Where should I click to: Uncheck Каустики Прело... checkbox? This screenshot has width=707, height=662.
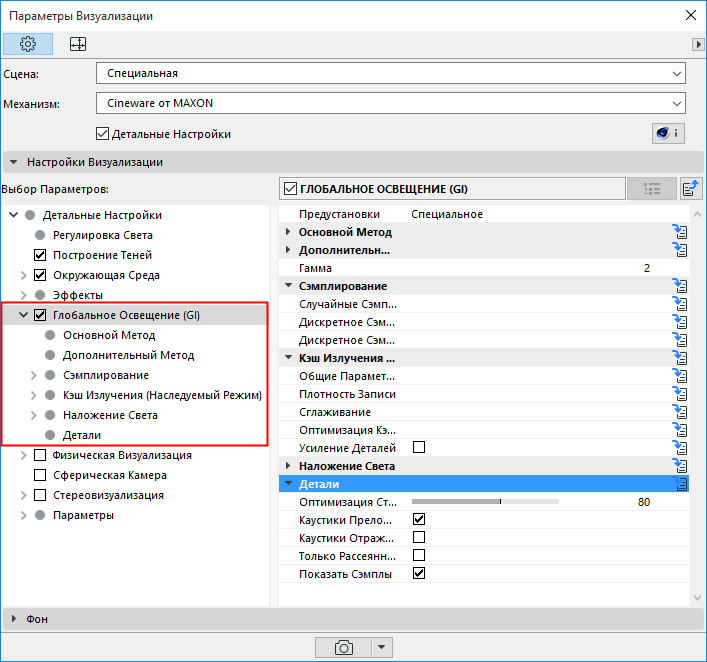(419, 519)
